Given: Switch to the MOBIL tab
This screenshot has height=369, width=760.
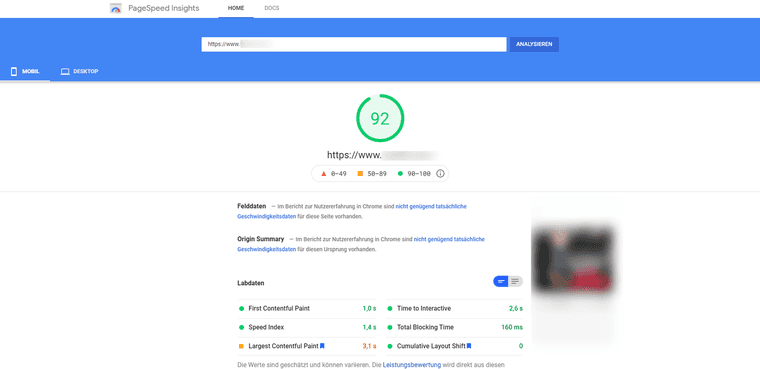Looking at the screenshot, I should click(x=25, y=72).
